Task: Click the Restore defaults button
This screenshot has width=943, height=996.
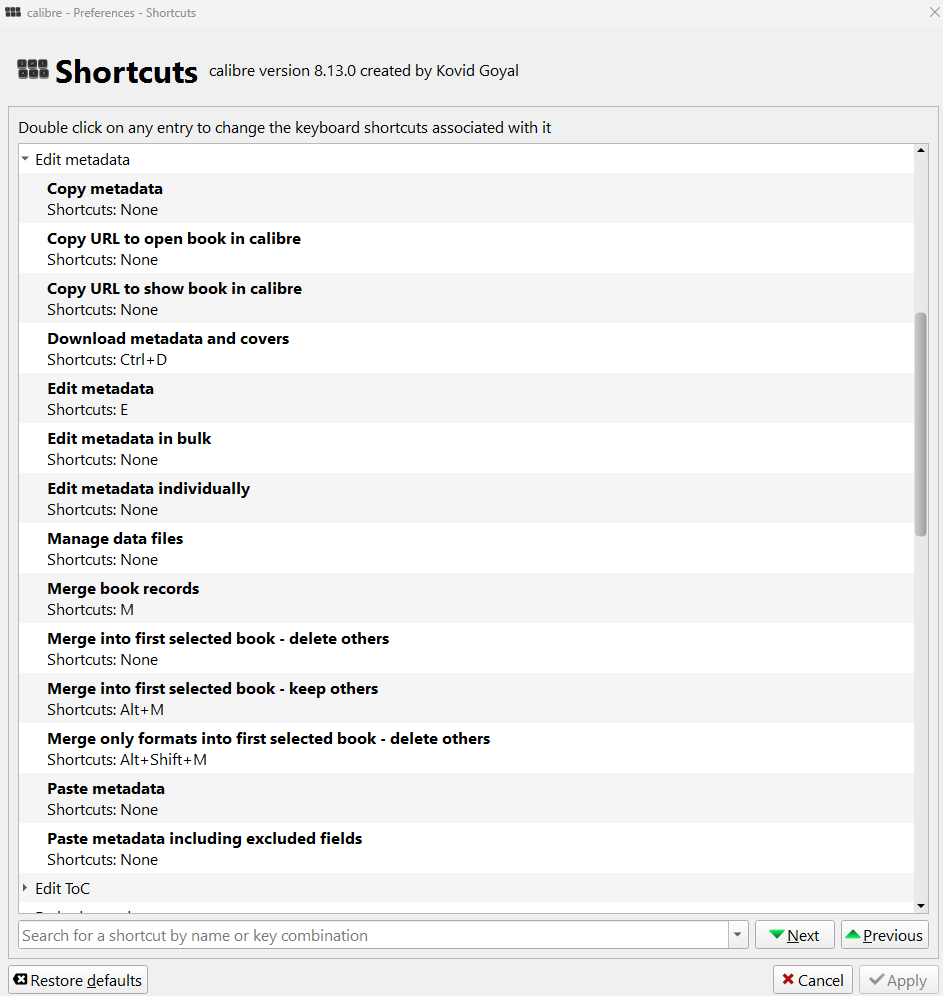Action: click(78, 980)
